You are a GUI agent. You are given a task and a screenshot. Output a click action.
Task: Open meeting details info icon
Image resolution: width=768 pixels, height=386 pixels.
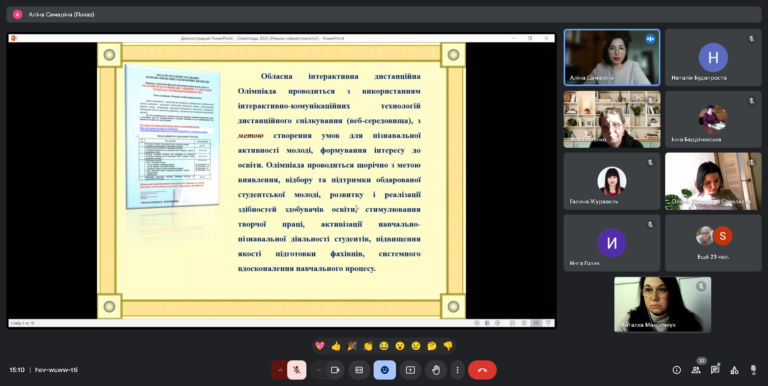point(676,370)
